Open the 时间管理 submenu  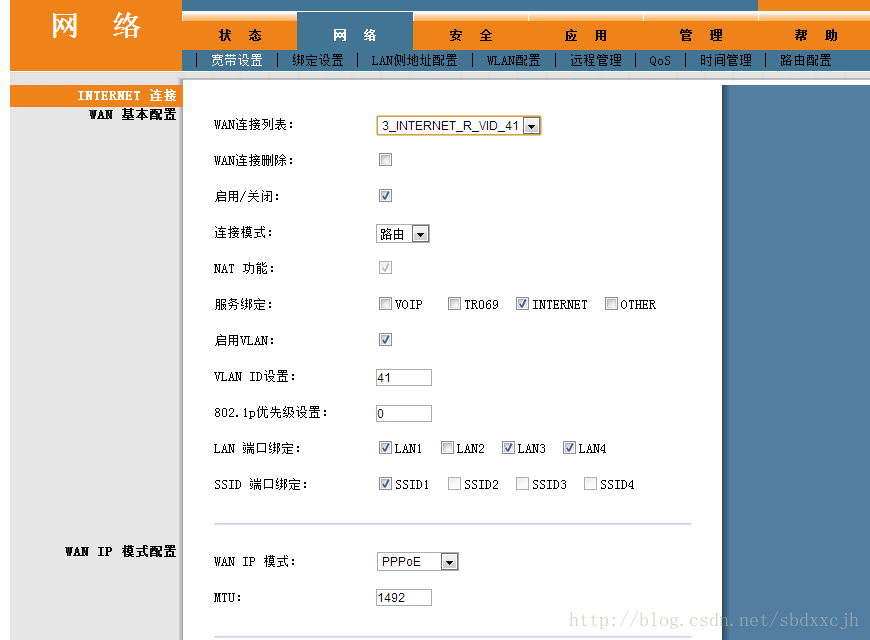coord(726,60)
